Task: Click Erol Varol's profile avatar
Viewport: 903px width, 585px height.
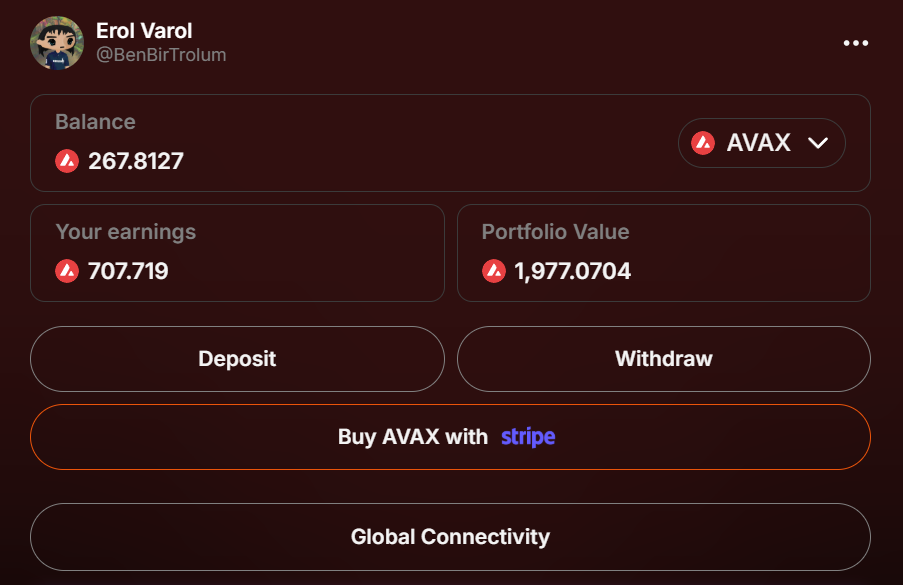Action: (x=57, y=43)
